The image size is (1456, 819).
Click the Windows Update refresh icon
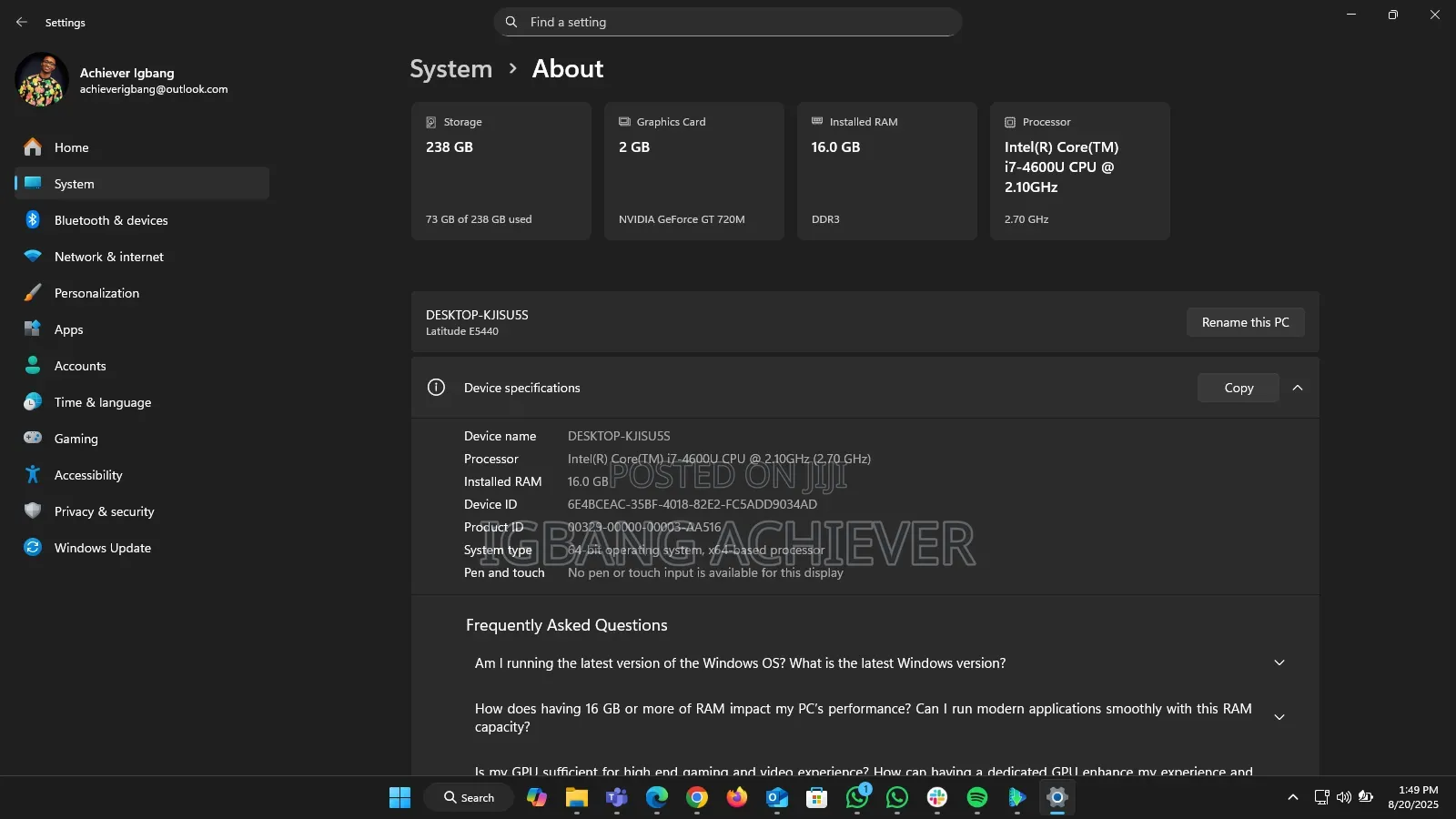(x=33, y=547)
